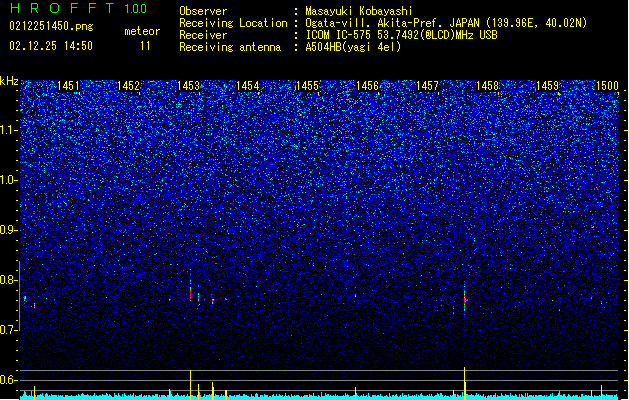Click the small meteor echo near 1456
Viewport: 629px width, 400px height.
[x=355, y=296]
